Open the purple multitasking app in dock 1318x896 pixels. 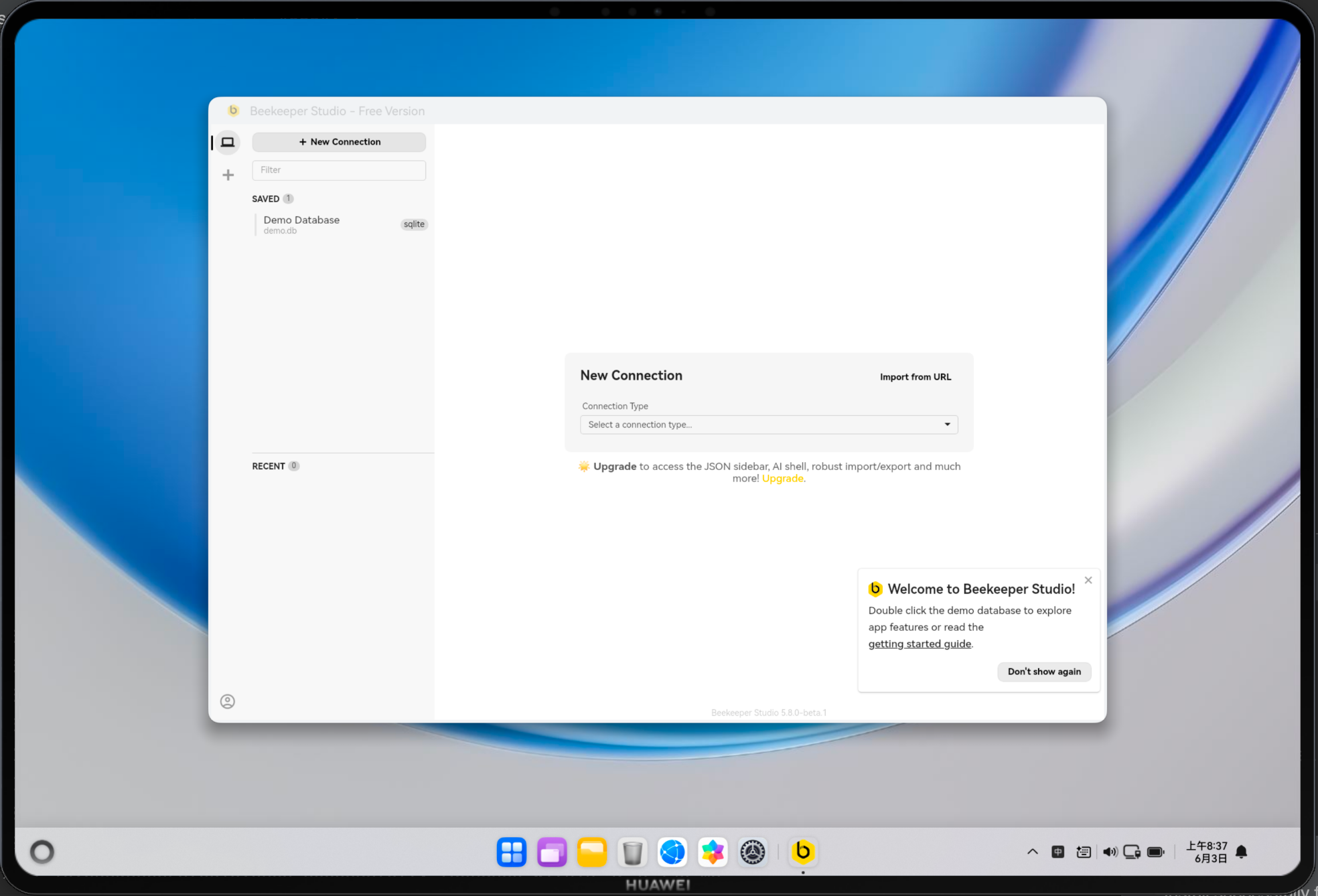click(x=552, y=852)
